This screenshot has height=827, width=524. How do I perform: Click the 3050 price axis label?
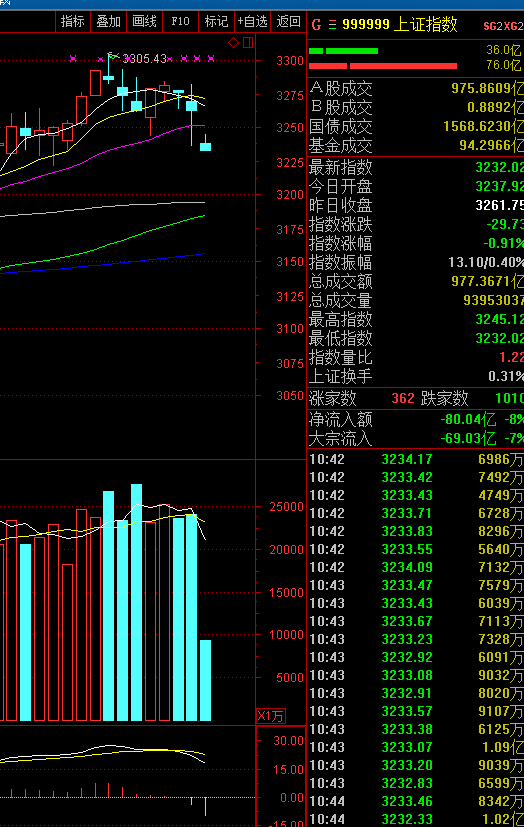[x=290, y=396]
